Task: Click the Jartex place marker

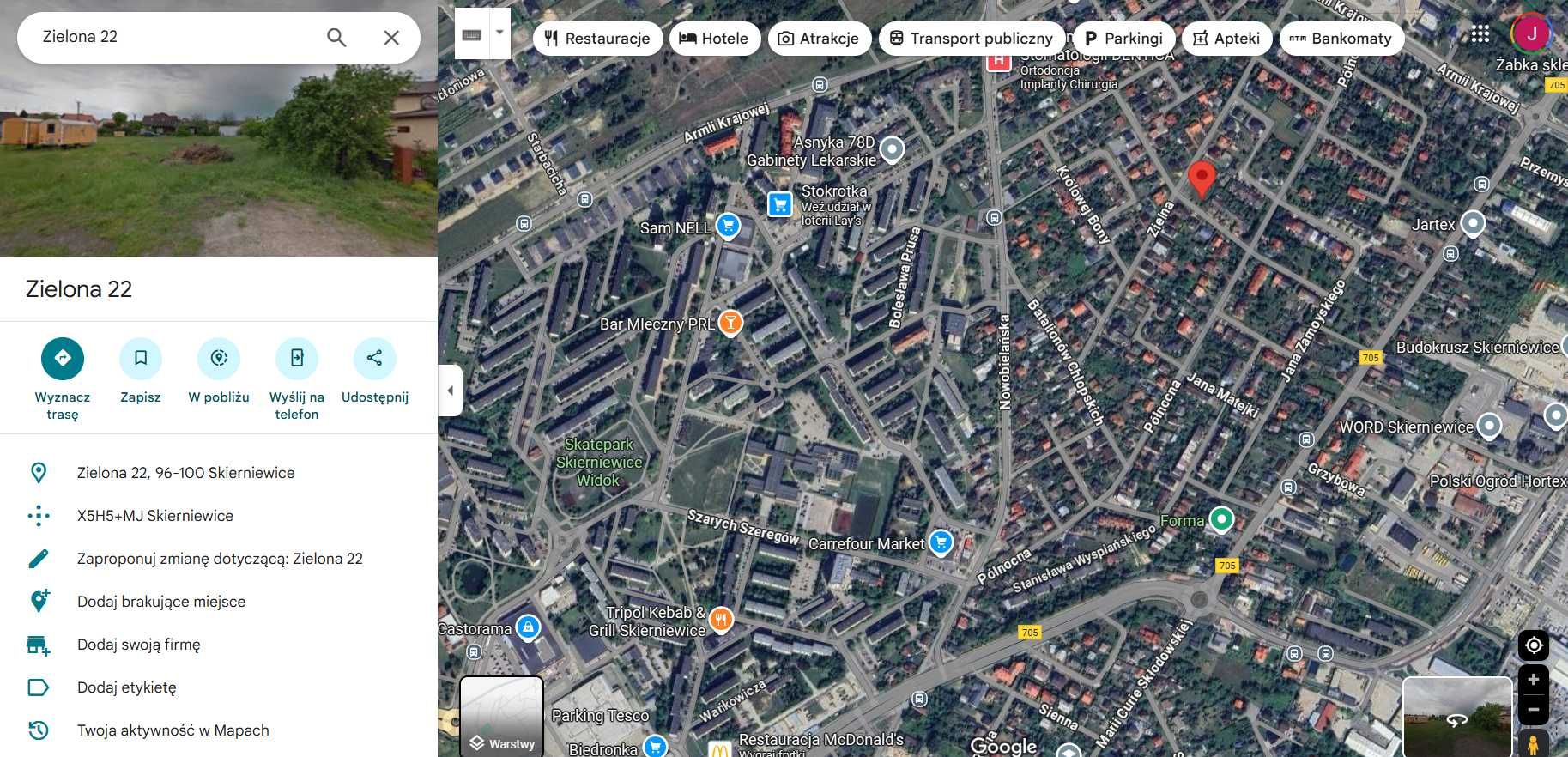Action: (x=1474, y=223)
